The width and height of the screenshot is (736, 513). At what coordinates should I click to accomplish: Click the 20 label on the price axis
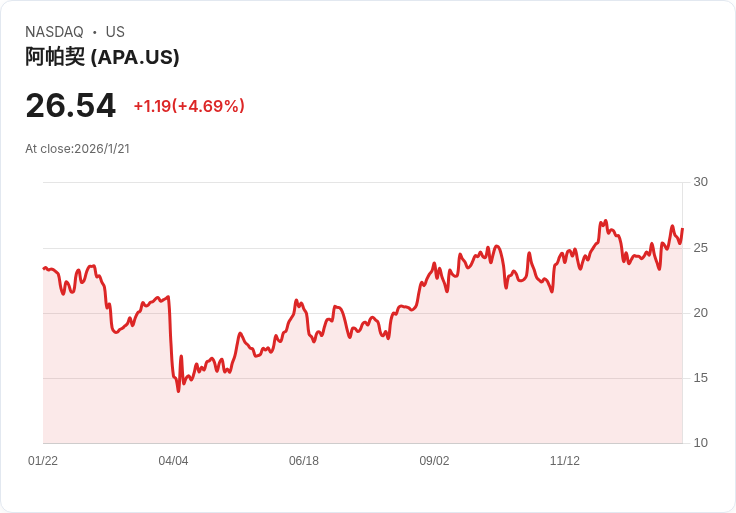(x=701, y=313)
